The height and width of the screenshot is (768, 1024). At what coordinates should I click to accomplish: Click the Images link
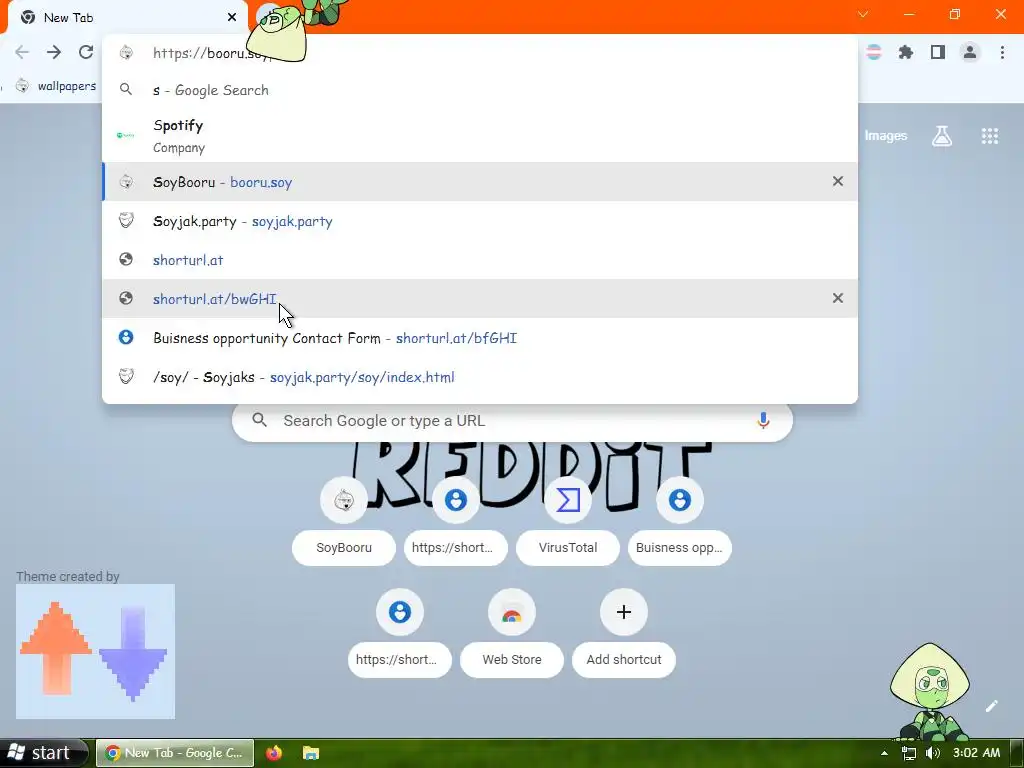tap(886, 136)
